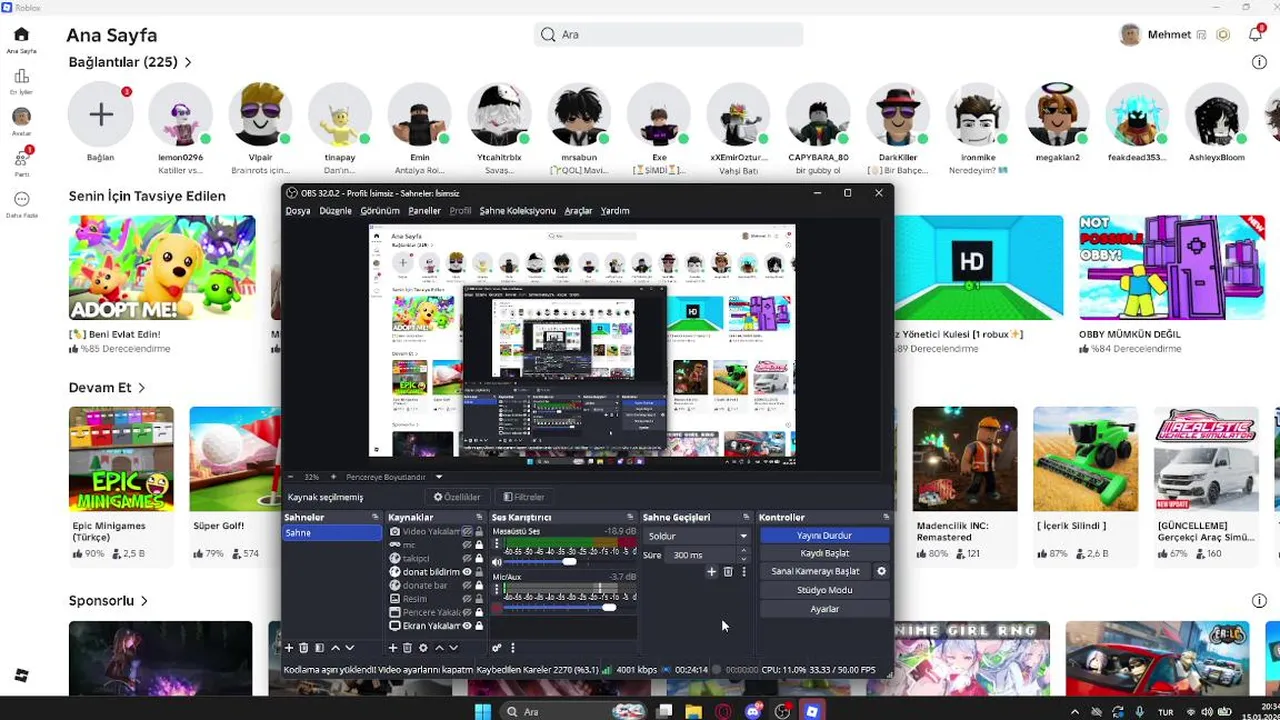Enable Stüdyo Modu
The height and width of the screenshot is (720, 1280).
(824, 590)
